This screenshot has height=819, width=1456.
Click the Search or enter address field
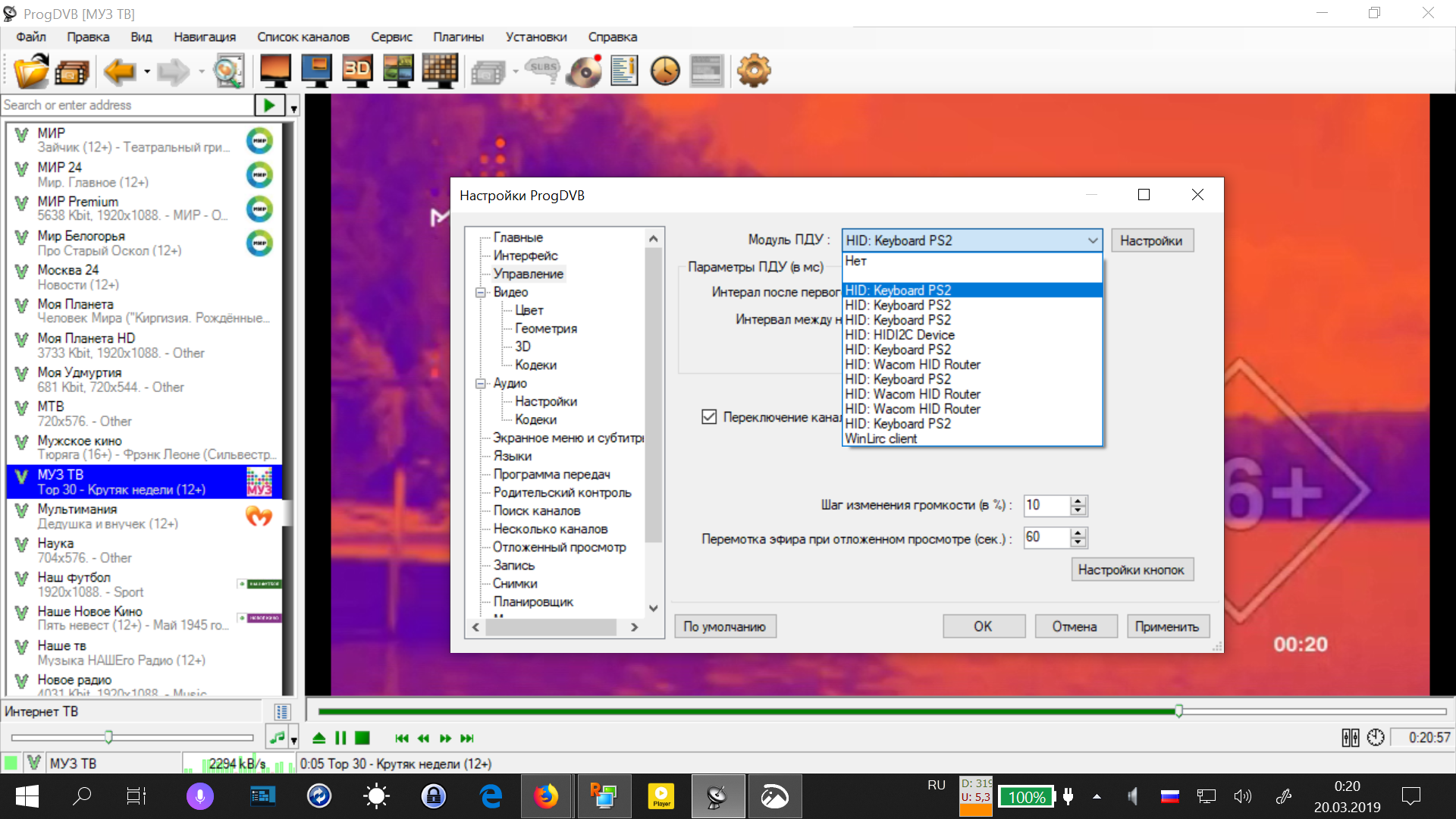127,105
